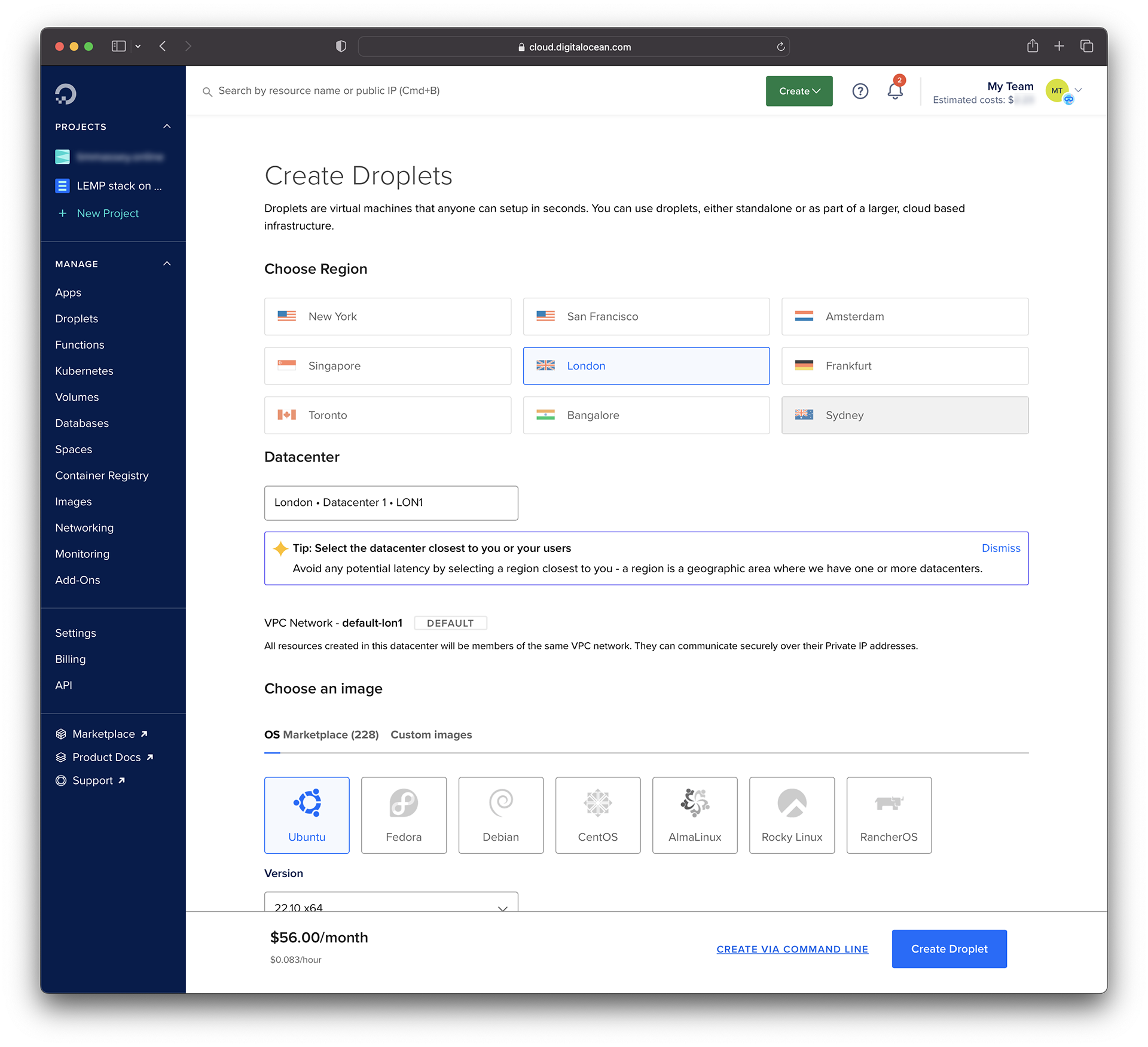This screenshot has height=1047, width=1148.
Task: Click the Safari address bar
Action: click(573, 47)
